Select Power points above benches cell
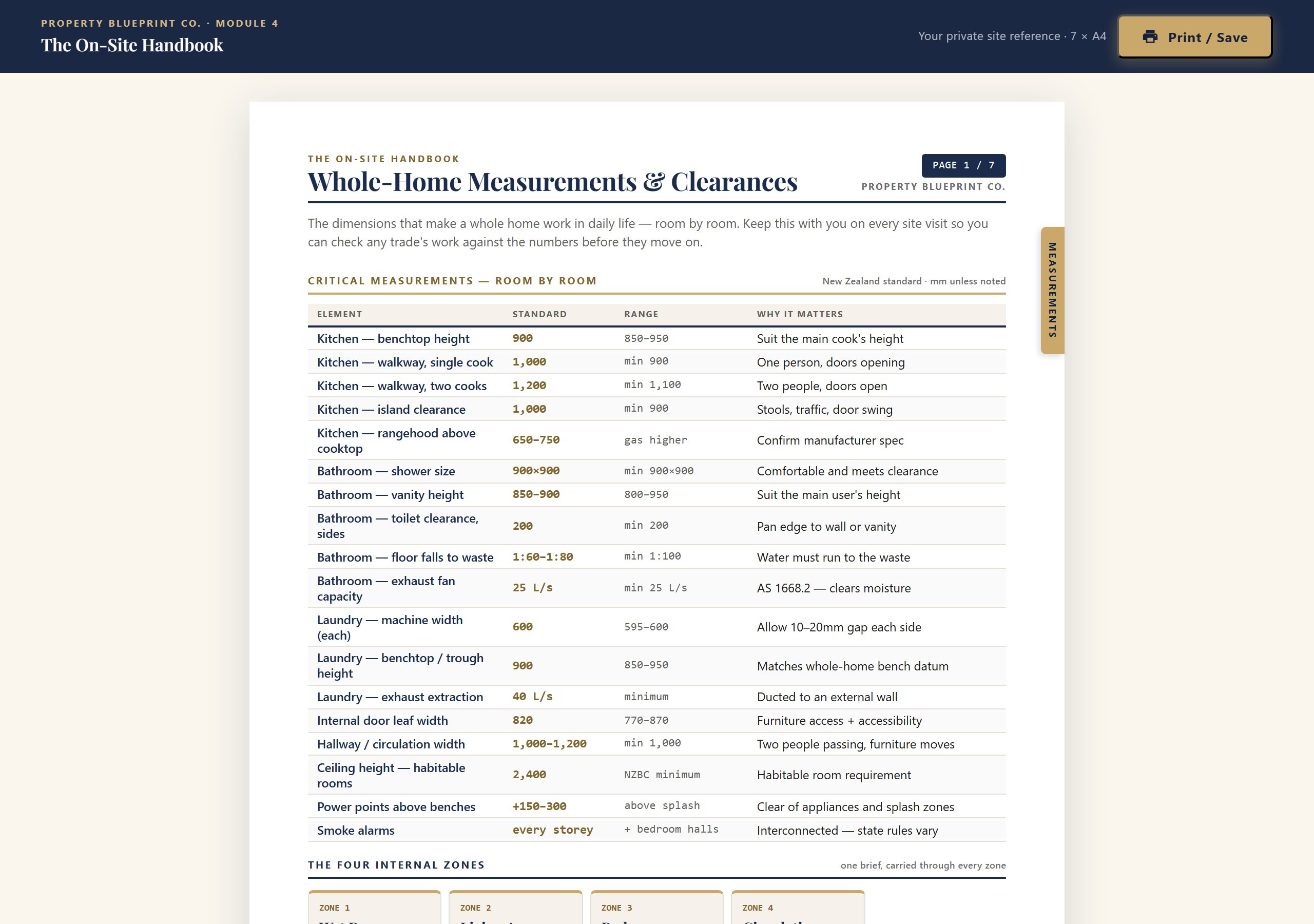The height and width of the screenshot is (924, 1314). point(396,807)
